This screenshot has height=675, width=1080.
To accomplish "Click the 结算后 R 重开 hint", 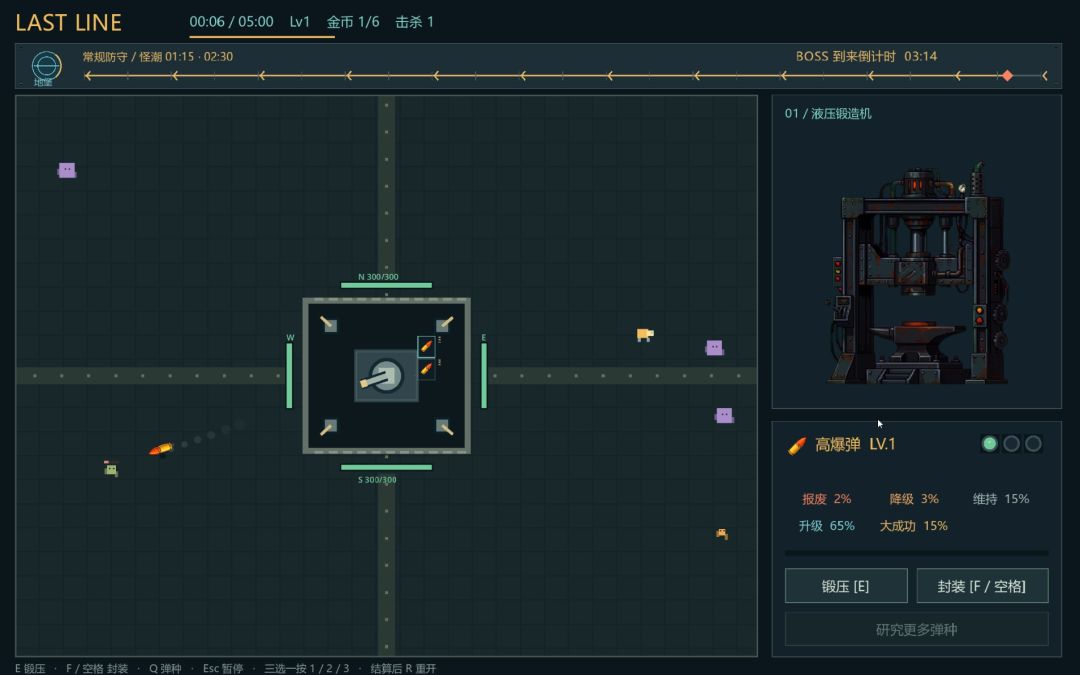I will 404,668.
